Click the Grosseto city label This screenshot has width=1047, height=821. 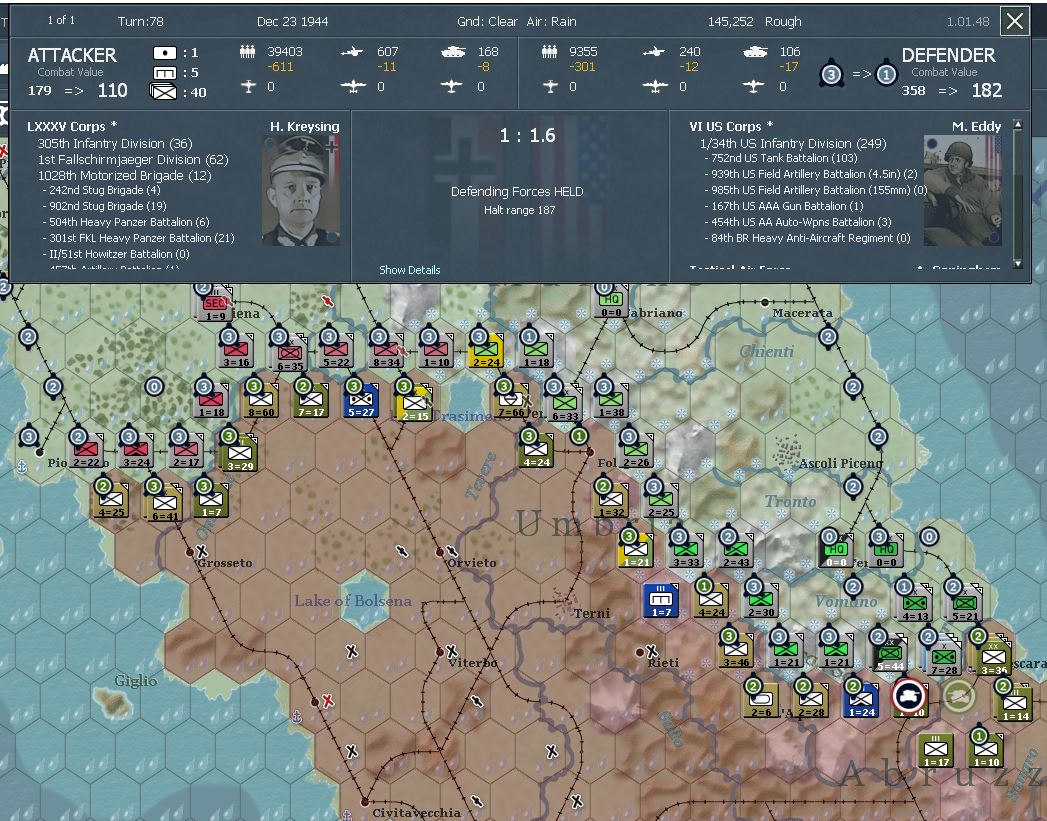(x=225, y=563)
